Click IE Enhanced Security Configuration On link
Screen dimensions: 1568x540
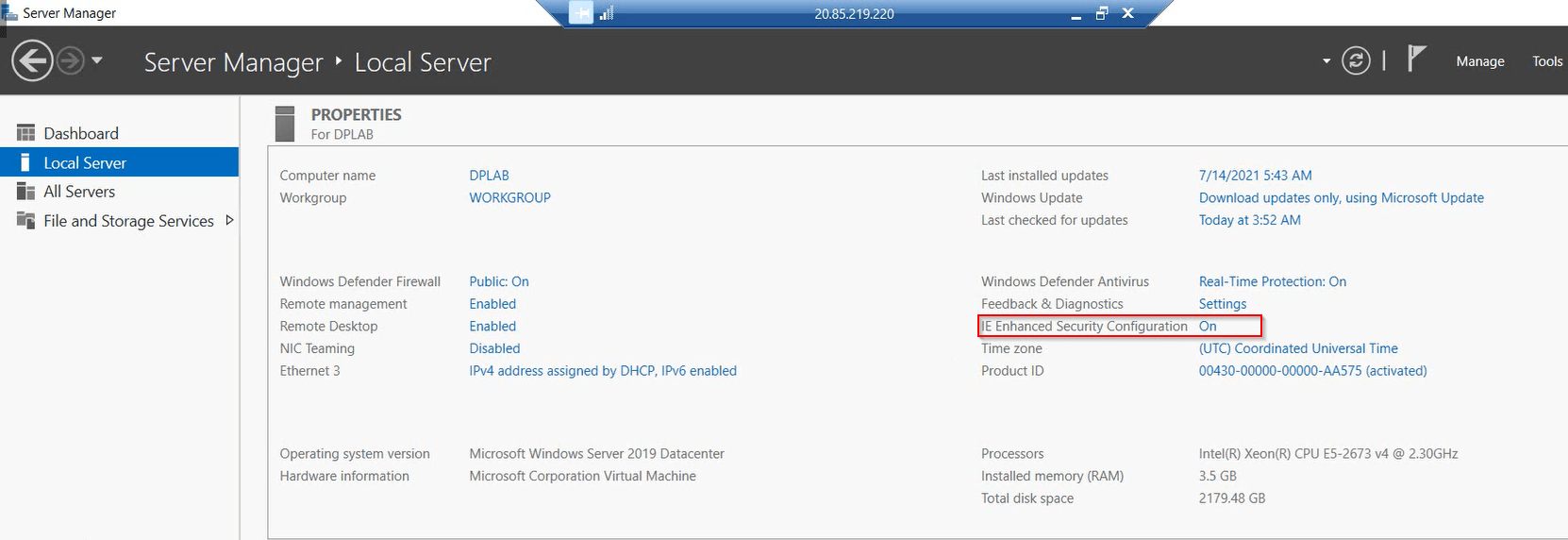(x=1208, y=327)
